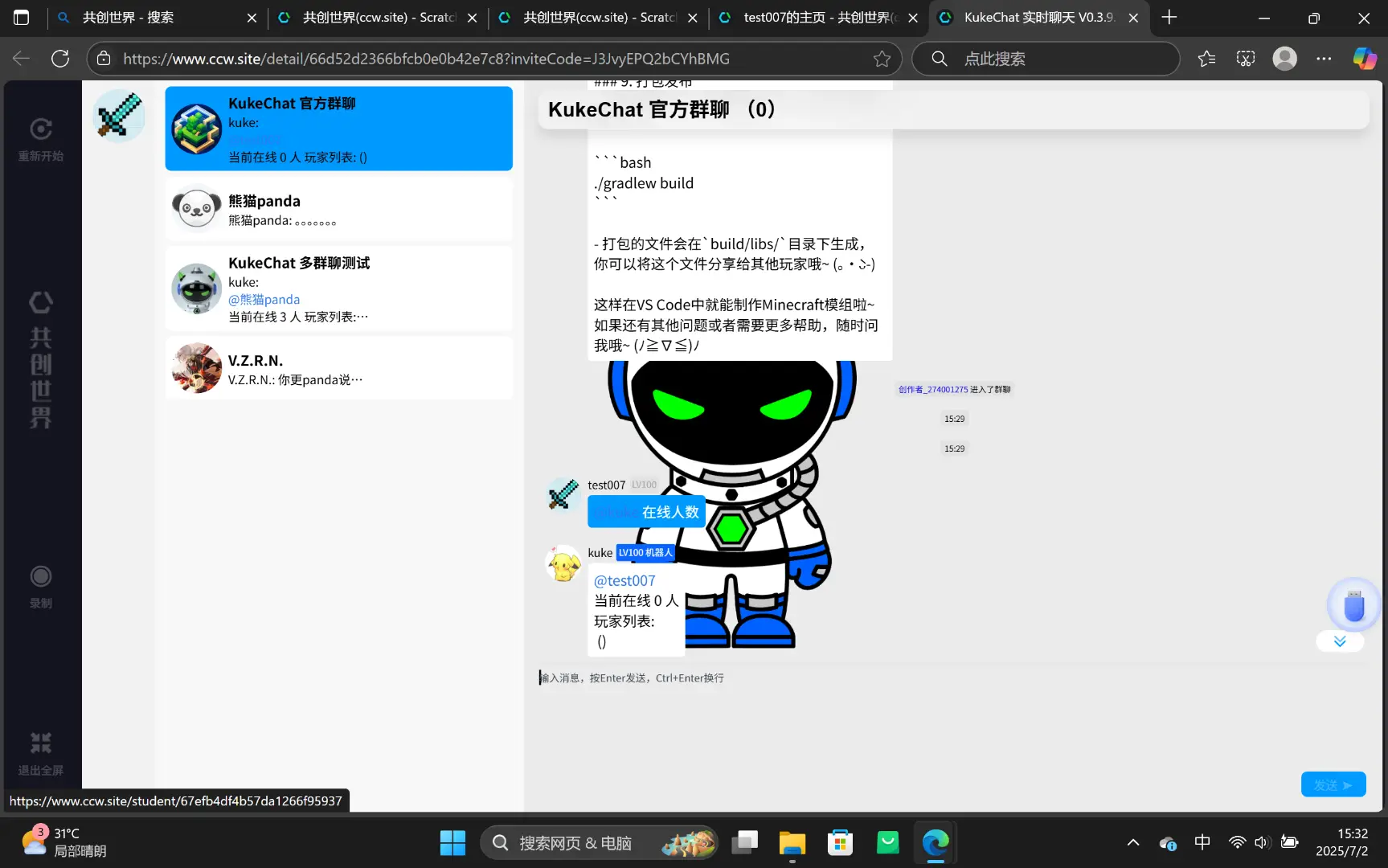The image size is (1388, 868).
Task: Click the exit fullscreen (退出全屏) icon
Action: pos(41,743)
